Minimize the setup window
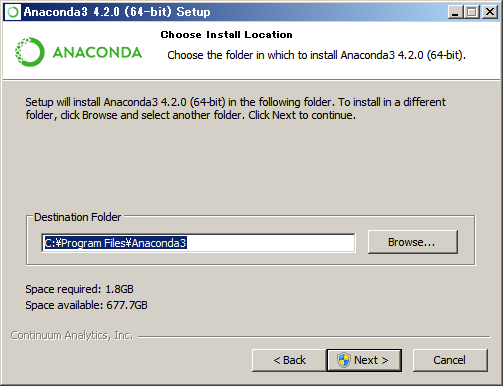 pyautogui.click(x=455, y=12)
